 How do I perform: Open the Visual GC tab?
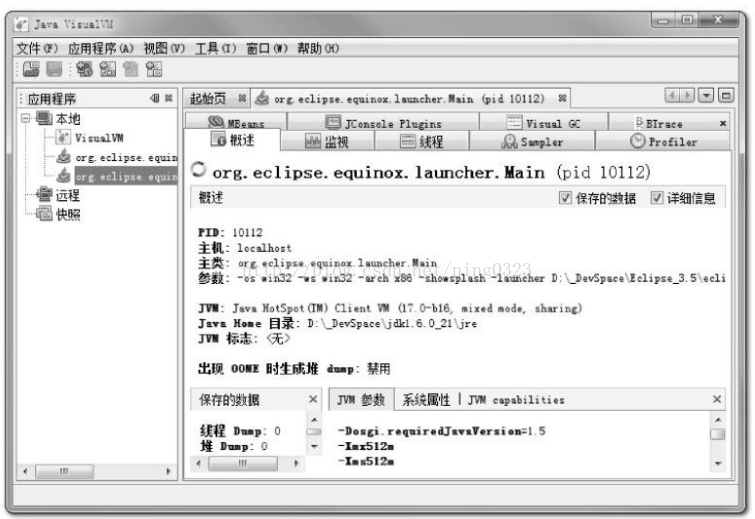tap(543, 123)
